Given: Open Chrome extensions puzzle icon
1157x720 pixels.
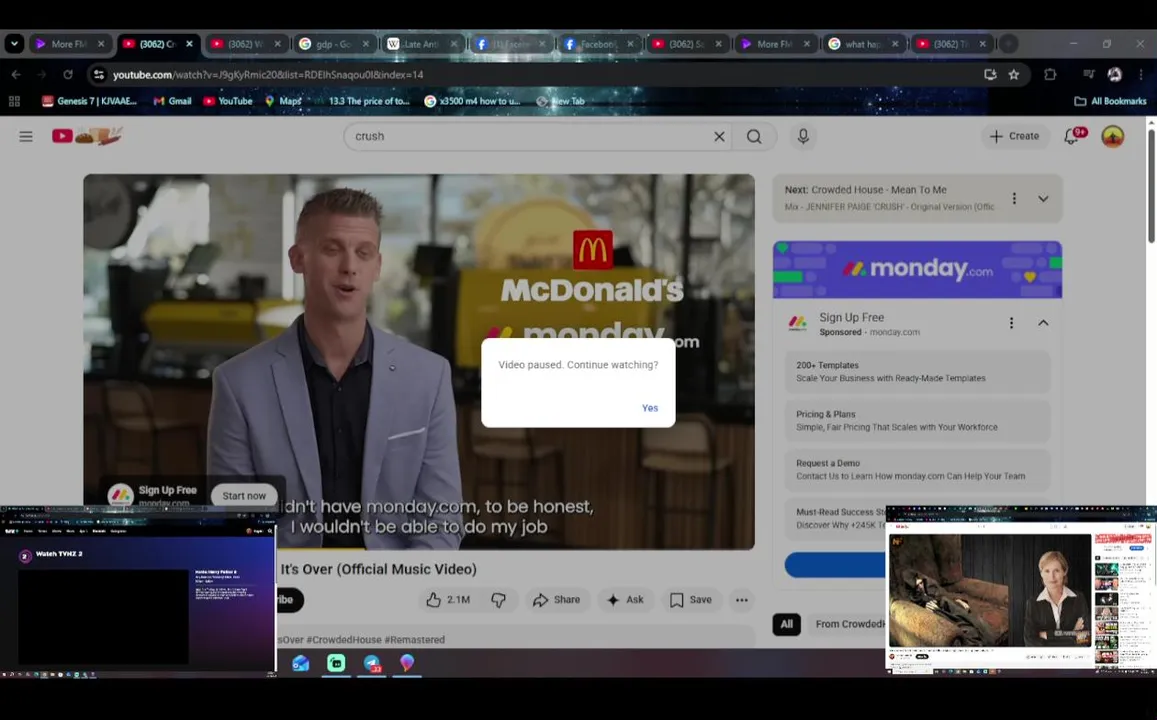Looking at the screenshot, I should (x=1050, y=75).
